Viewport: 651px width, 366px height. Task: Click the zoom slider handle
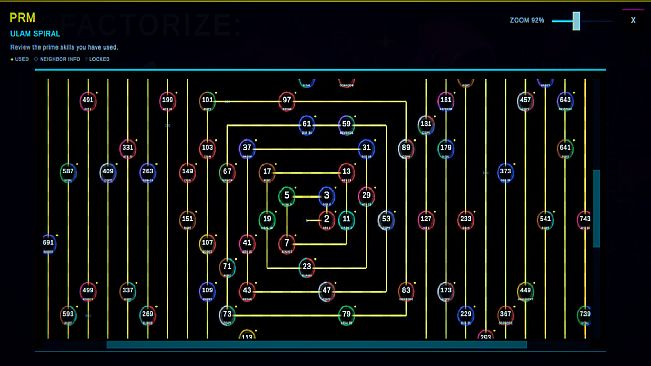576,21
